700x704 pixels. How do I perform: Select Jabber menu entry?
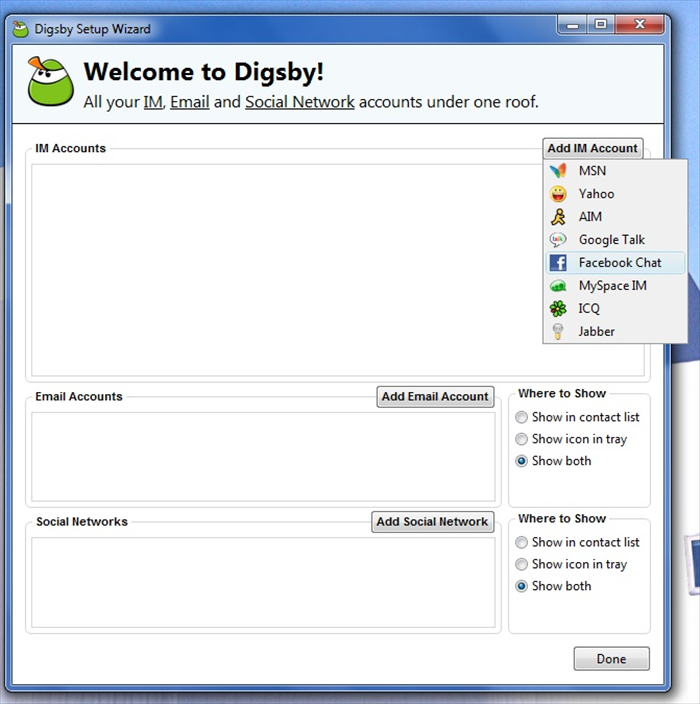[615, 332]
